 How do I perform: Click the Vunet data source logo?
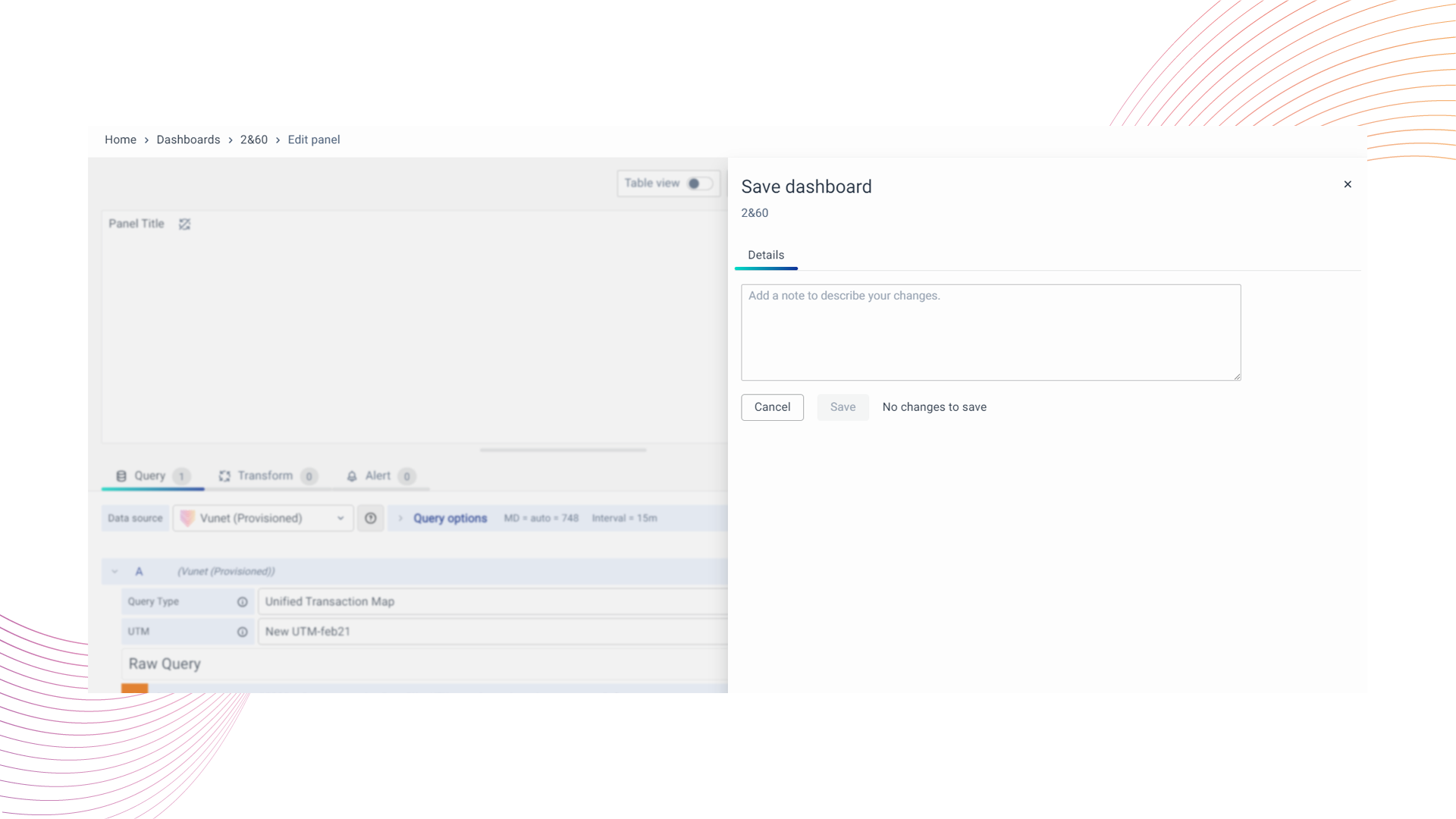coord(187,518)
